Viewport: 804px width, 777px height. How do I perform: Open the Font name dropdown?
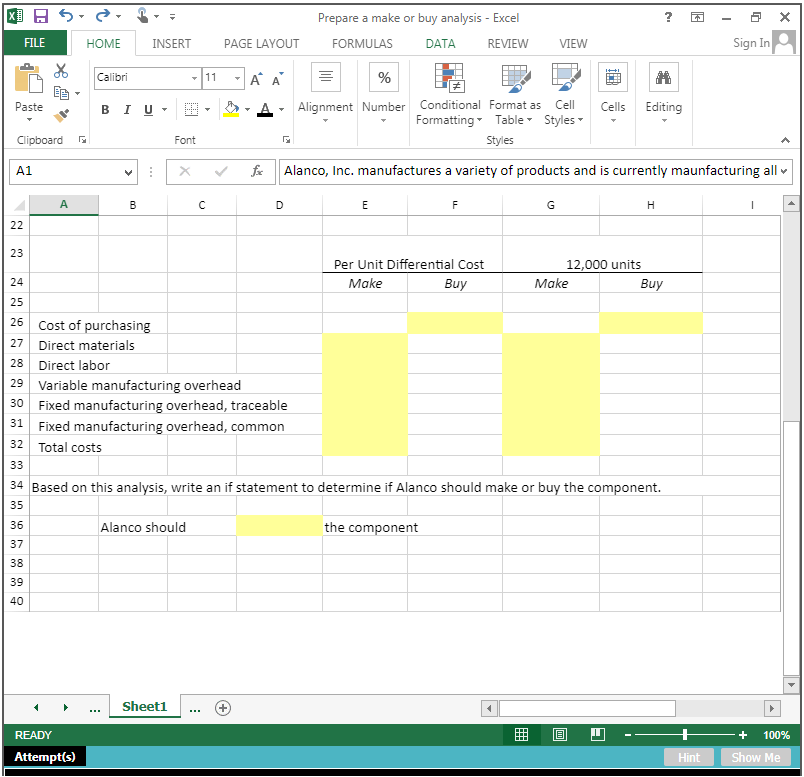point(194,78)
